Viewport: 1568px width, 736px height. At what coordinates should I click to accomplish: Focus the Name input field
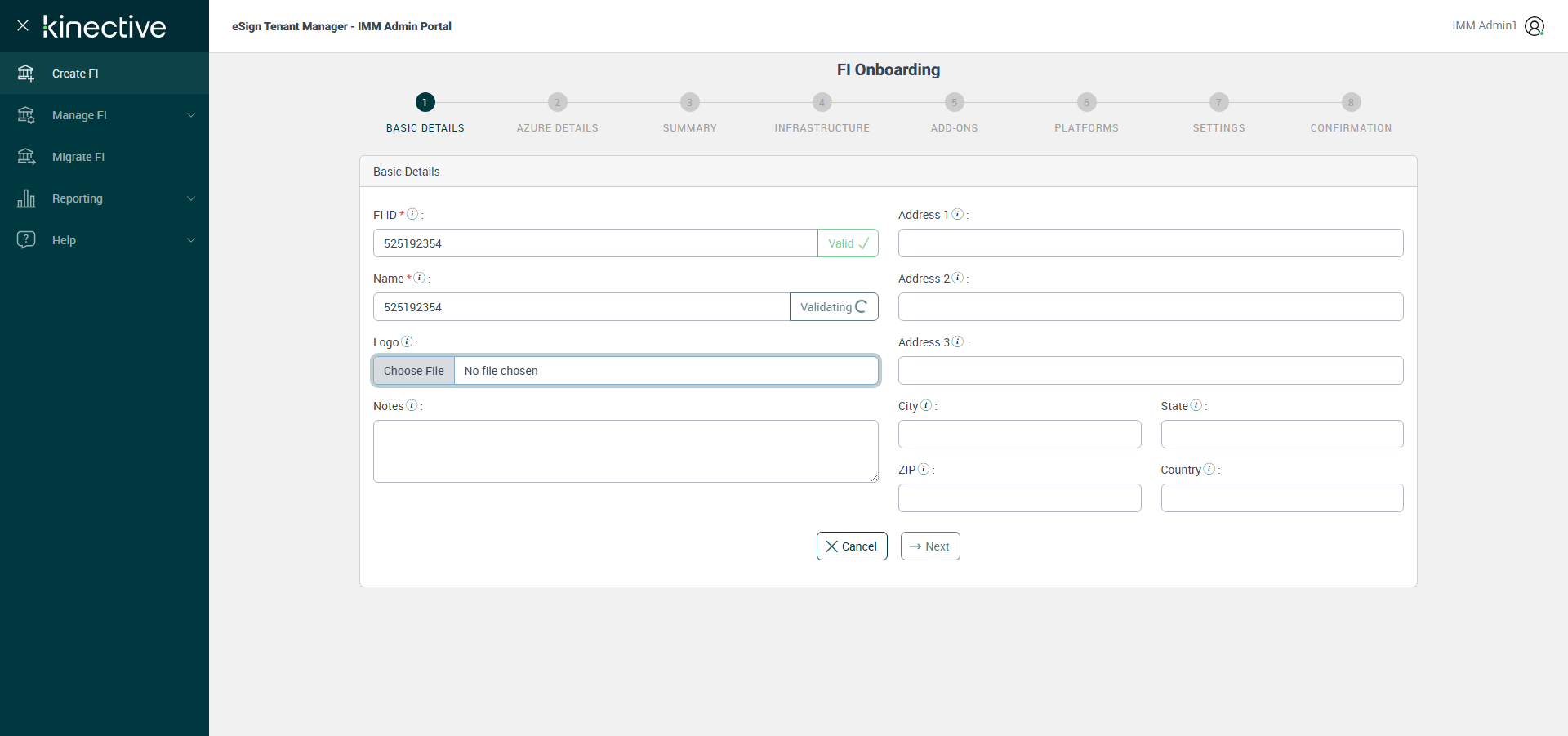click(581, 307)
